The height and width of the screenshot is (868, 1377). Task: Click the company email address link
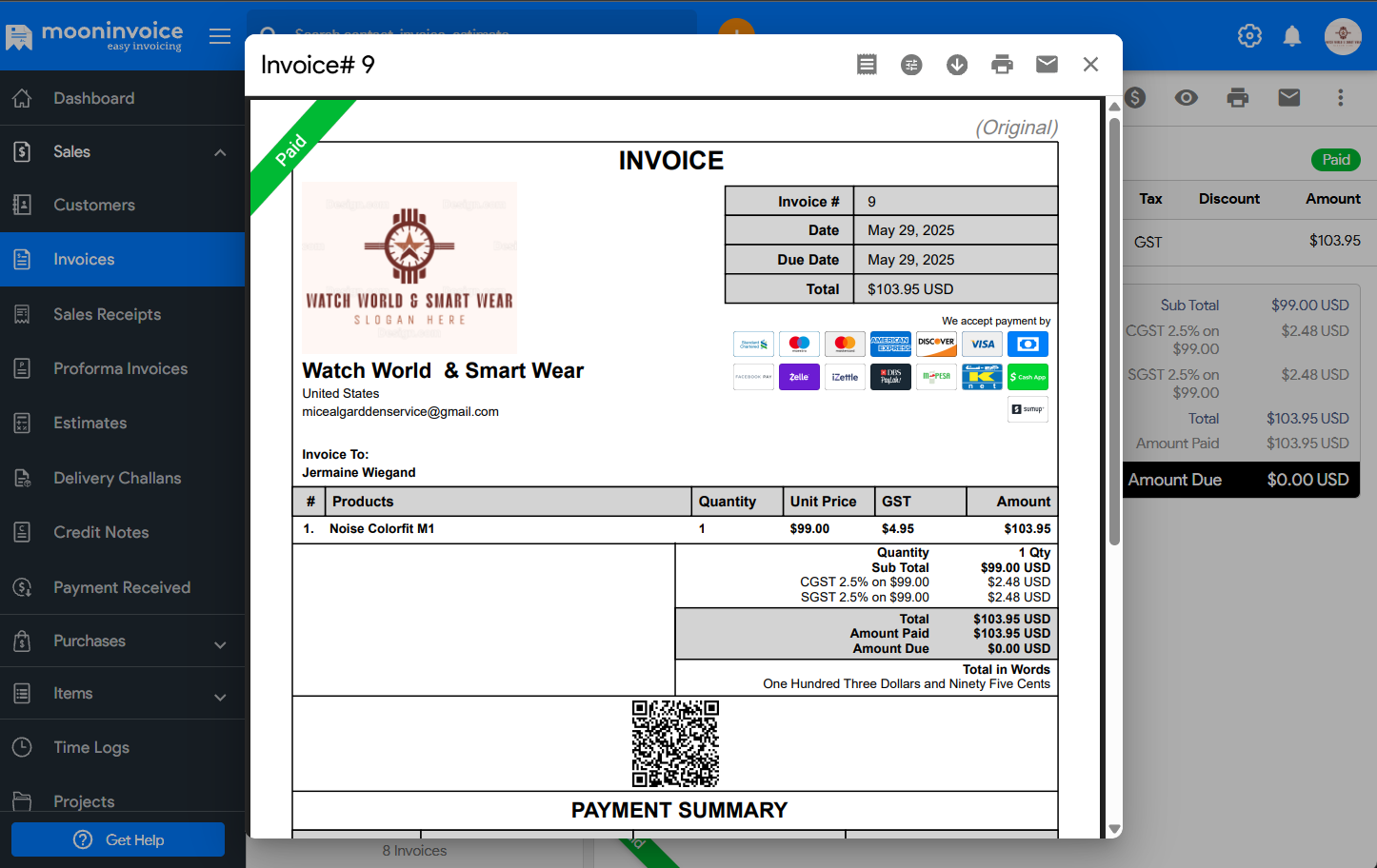point(400,412)
